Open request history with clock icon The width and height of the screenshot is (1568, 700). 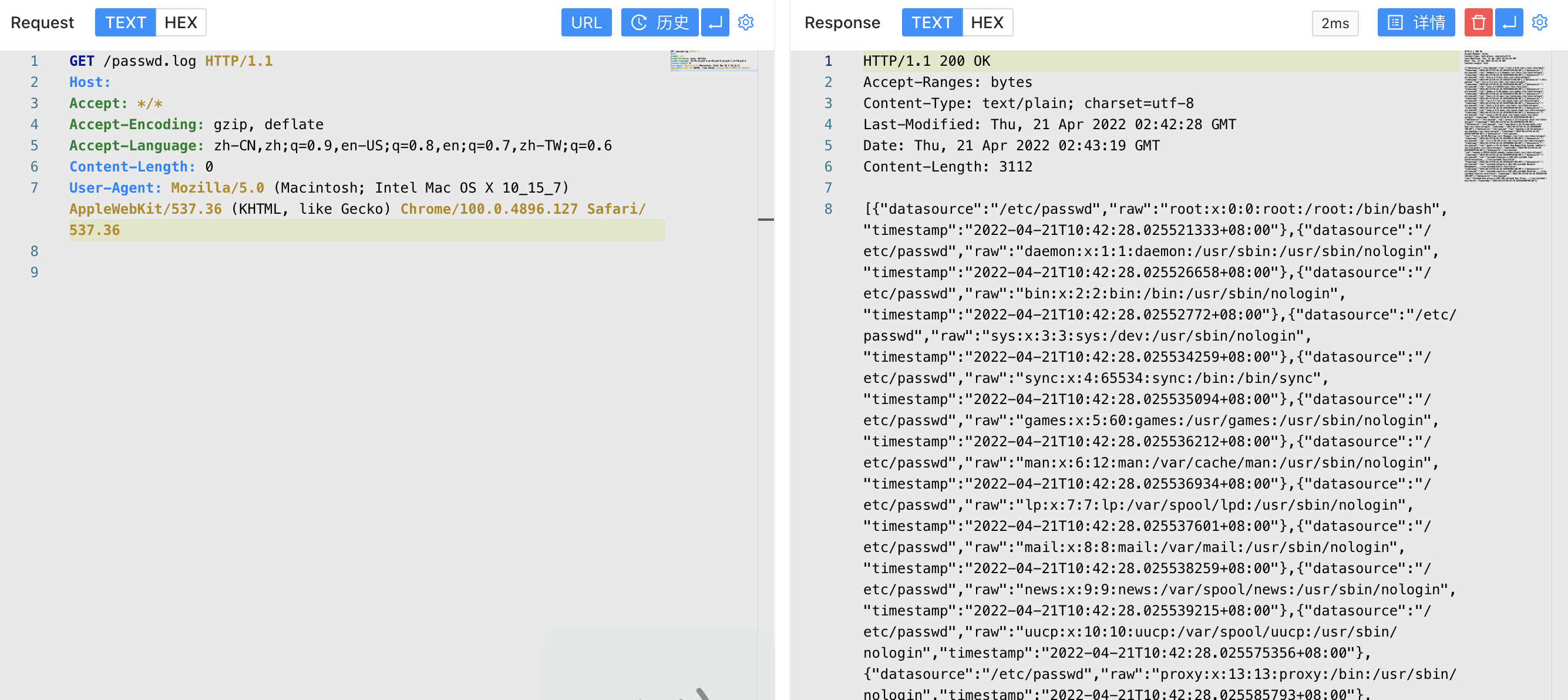659,22
